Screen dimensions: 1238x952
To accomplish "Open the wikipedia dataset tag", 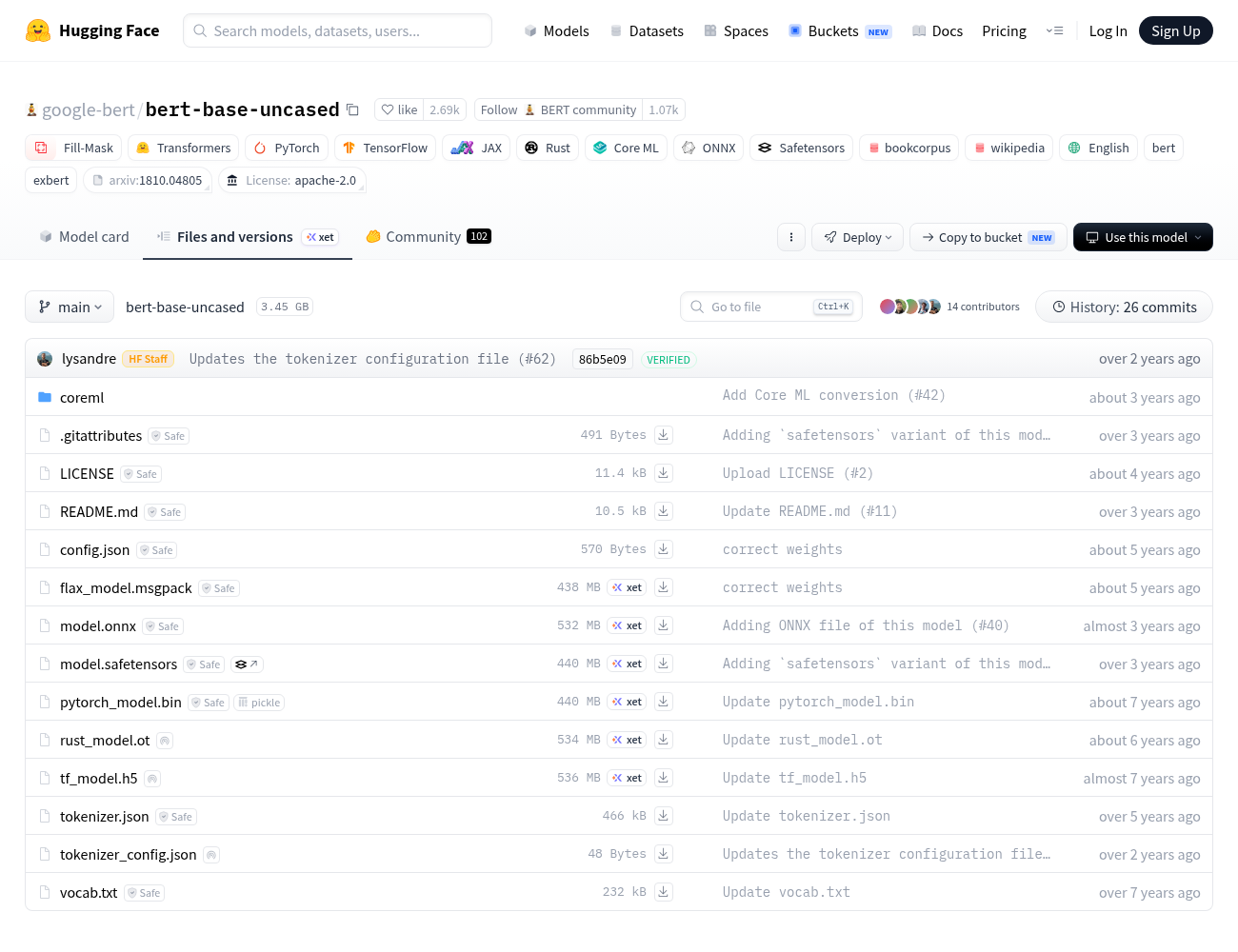I will coord(1008,148).
